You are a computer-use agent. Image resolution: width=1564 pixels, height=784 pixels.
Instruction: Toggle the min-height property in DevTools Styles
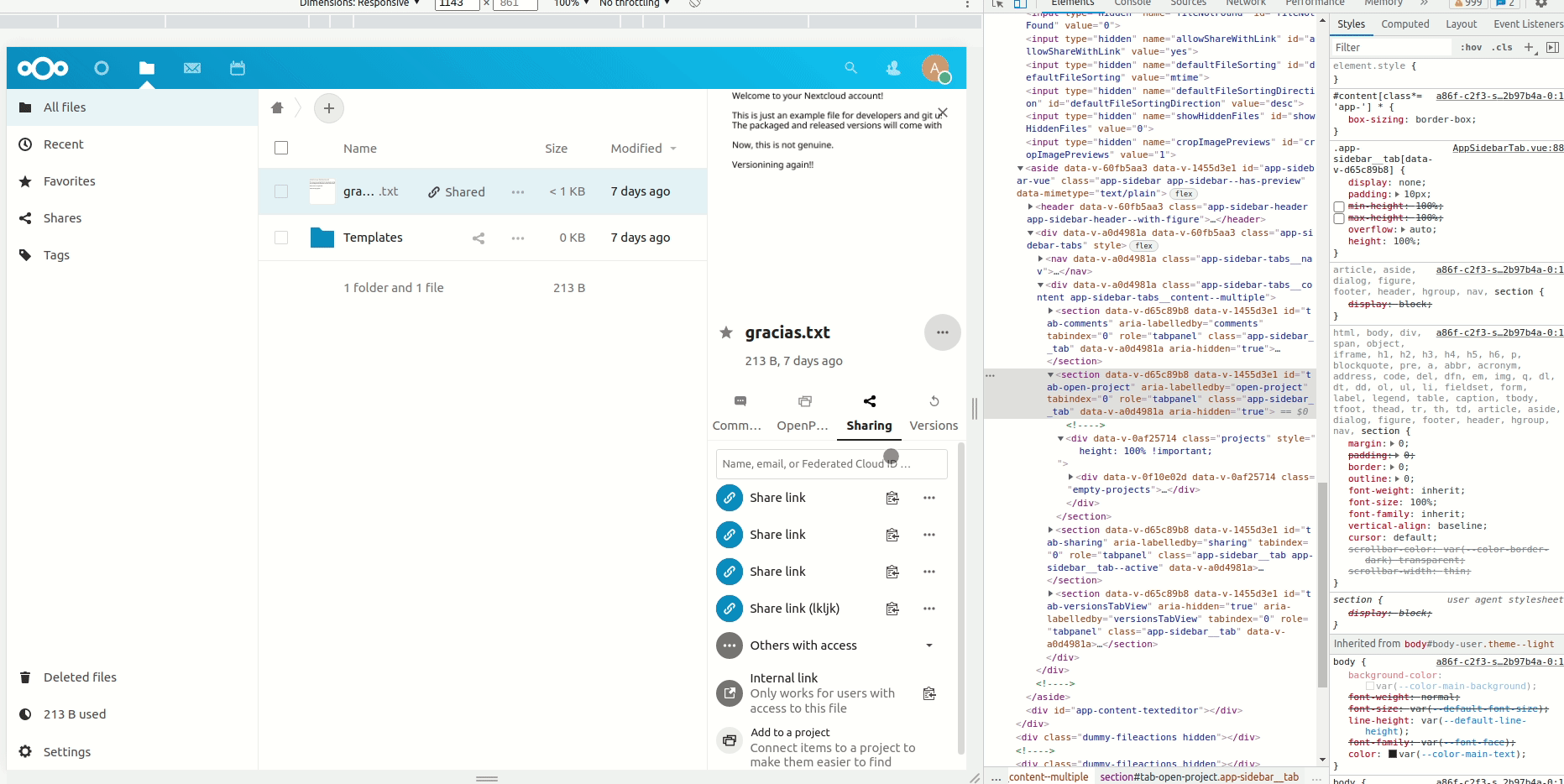[x=1340, y=206]
